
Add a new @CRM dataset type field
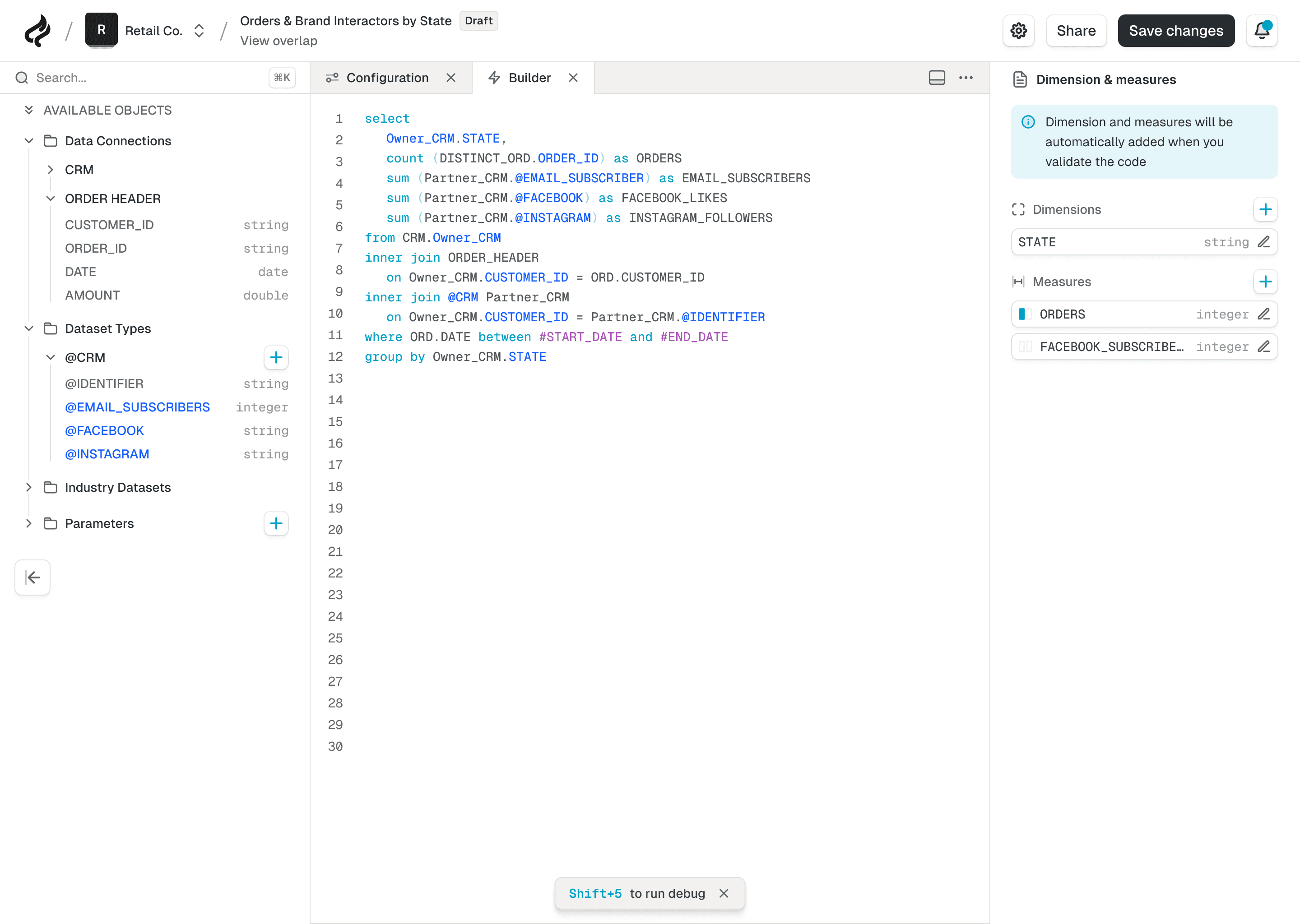[276, 357]
